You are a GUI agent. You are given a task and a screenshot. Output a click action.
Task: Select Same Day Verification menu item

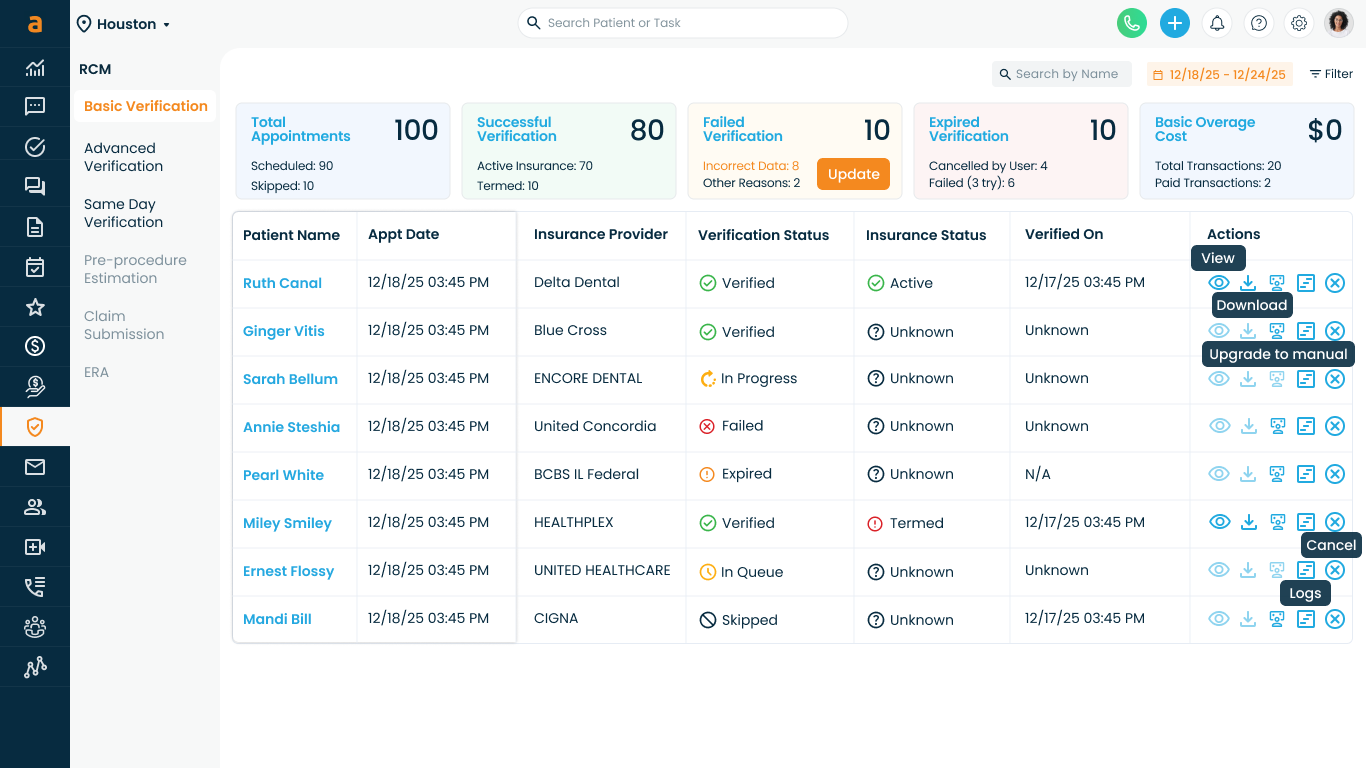click(x=123, y=213)
